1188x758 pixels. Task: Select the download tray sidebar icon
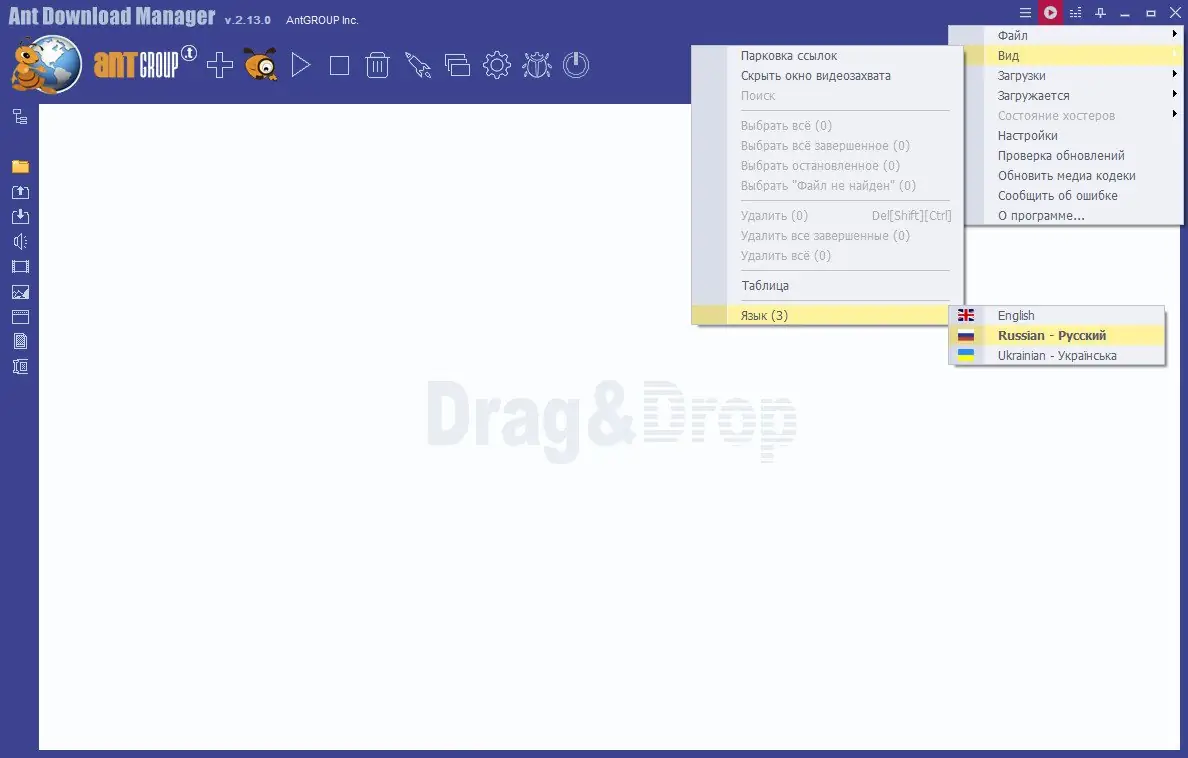point(20,217)
